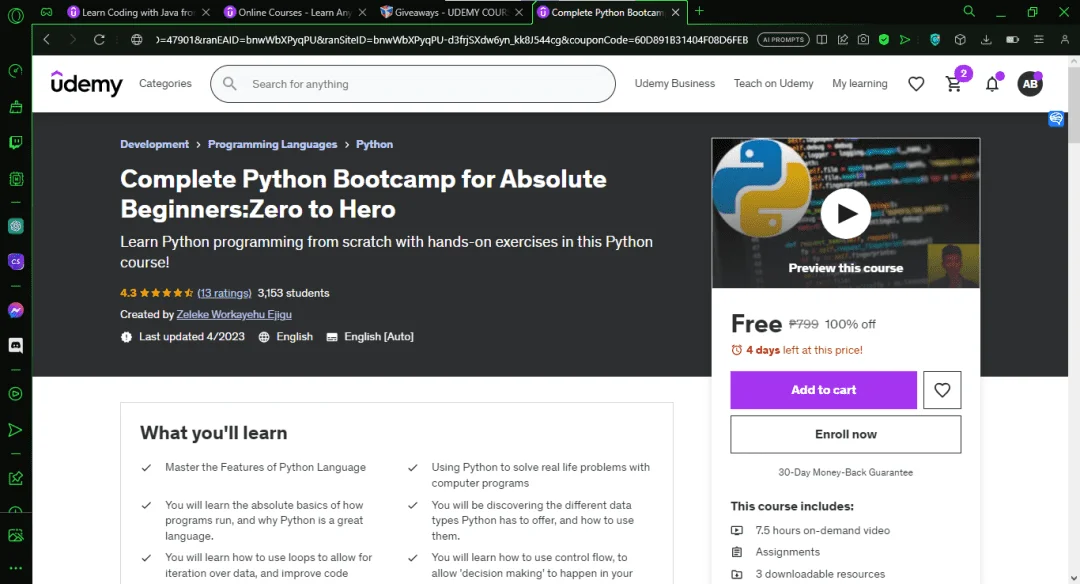The width and height of the screenshot is (1080, 584).
Task: Click the blue chat bubble icon at page edge
Action: (1056, 119)
